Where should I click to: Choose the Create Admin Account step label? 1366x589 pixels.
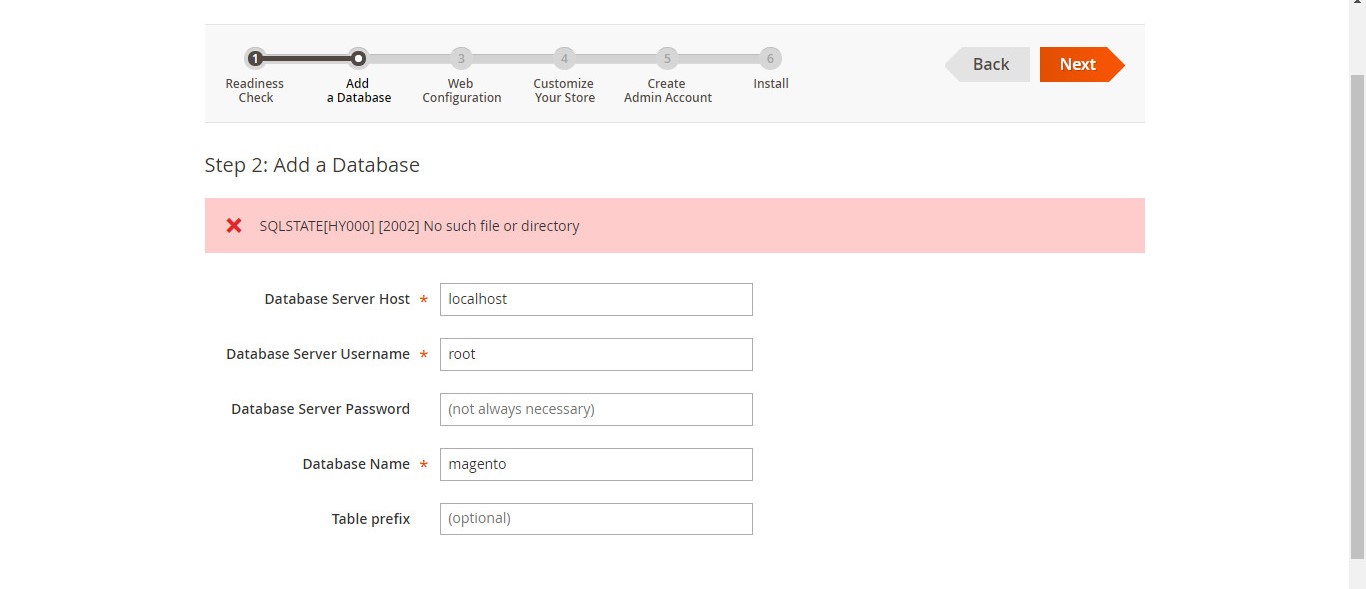(667, 91)
